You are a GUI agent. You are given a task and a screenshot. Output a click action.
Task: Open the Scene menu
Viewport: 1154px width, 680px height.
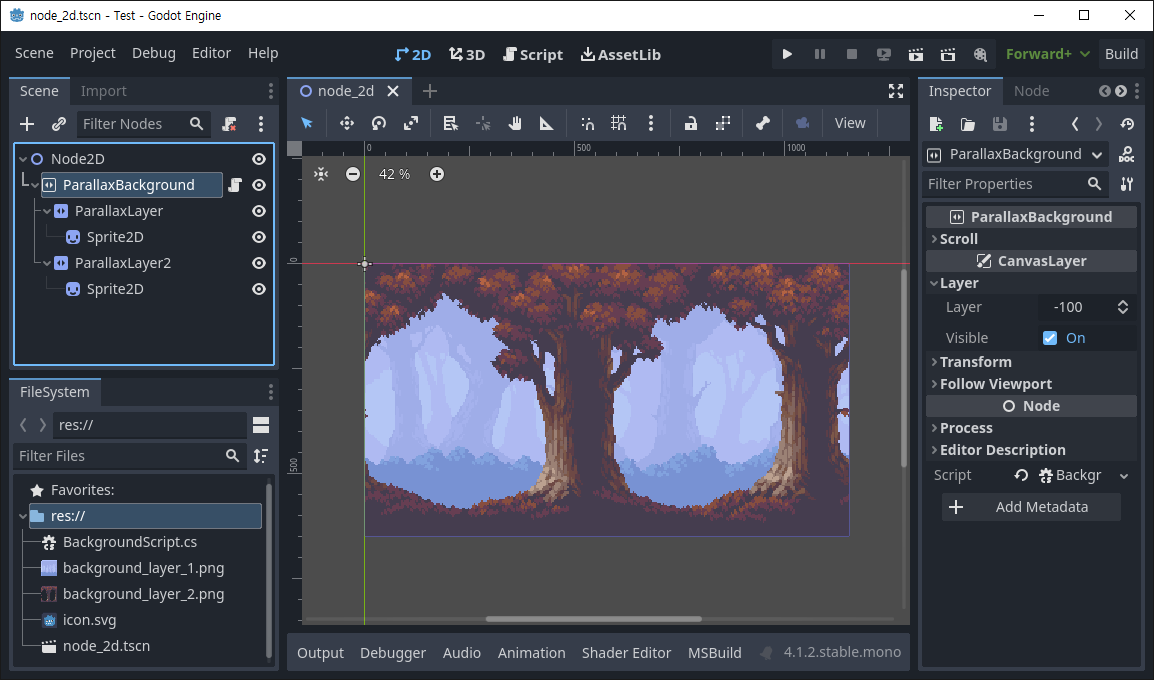click(x=34, y=53)
